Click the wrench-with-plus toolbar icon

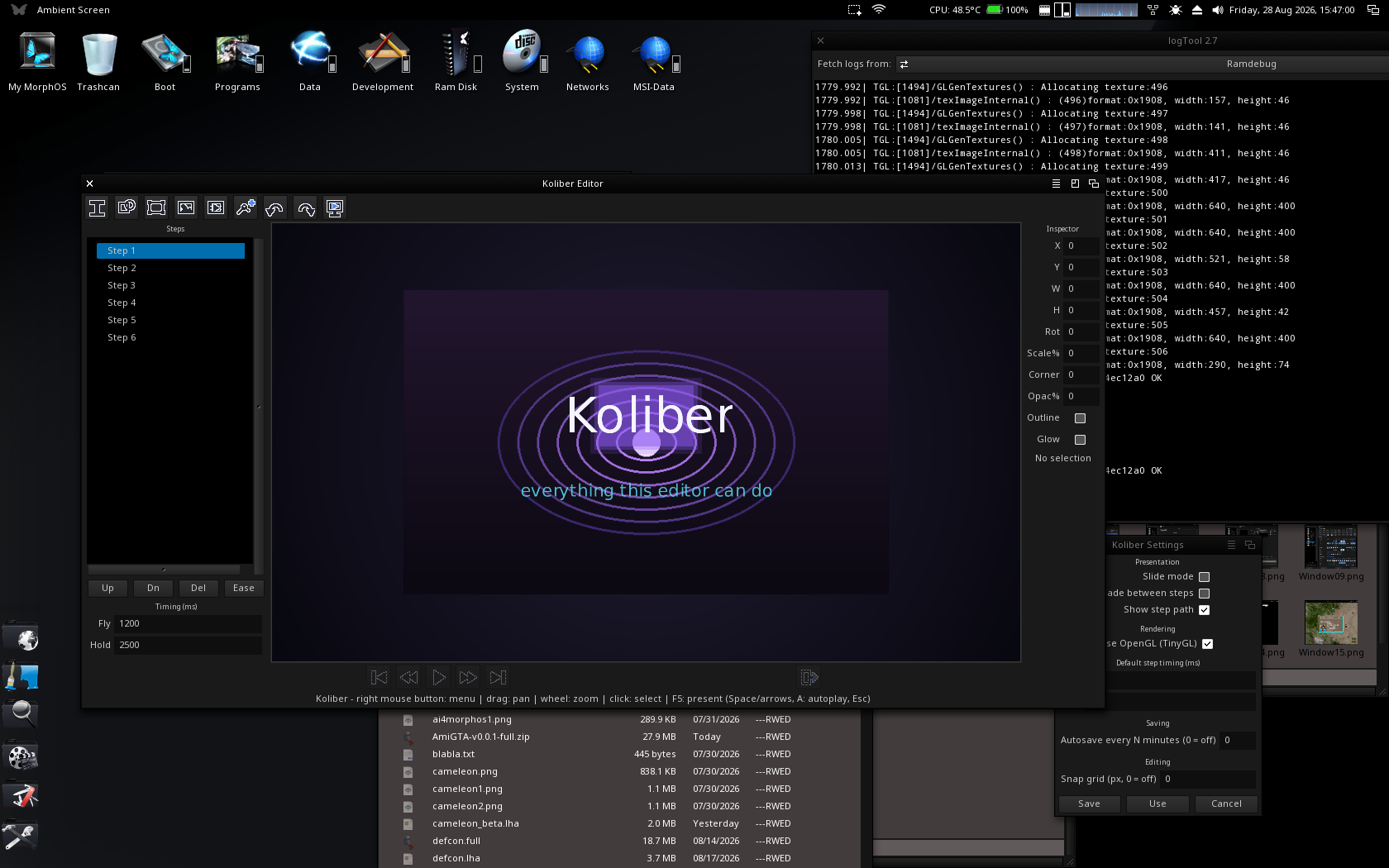[x=246, y=208]
